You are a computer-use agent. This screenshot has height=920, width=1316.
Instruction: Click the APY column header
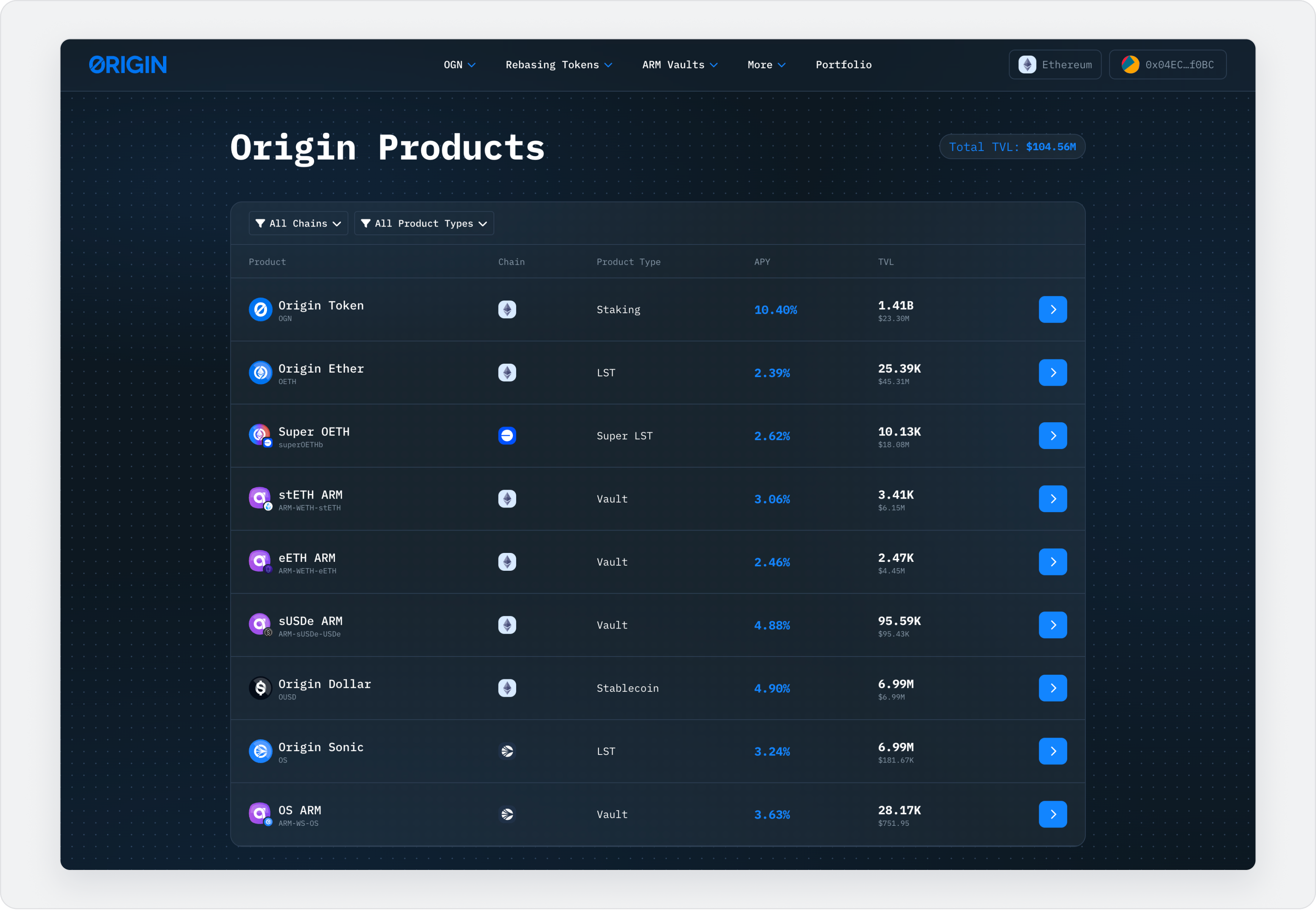pyautogui.click(x=762, y=262)
